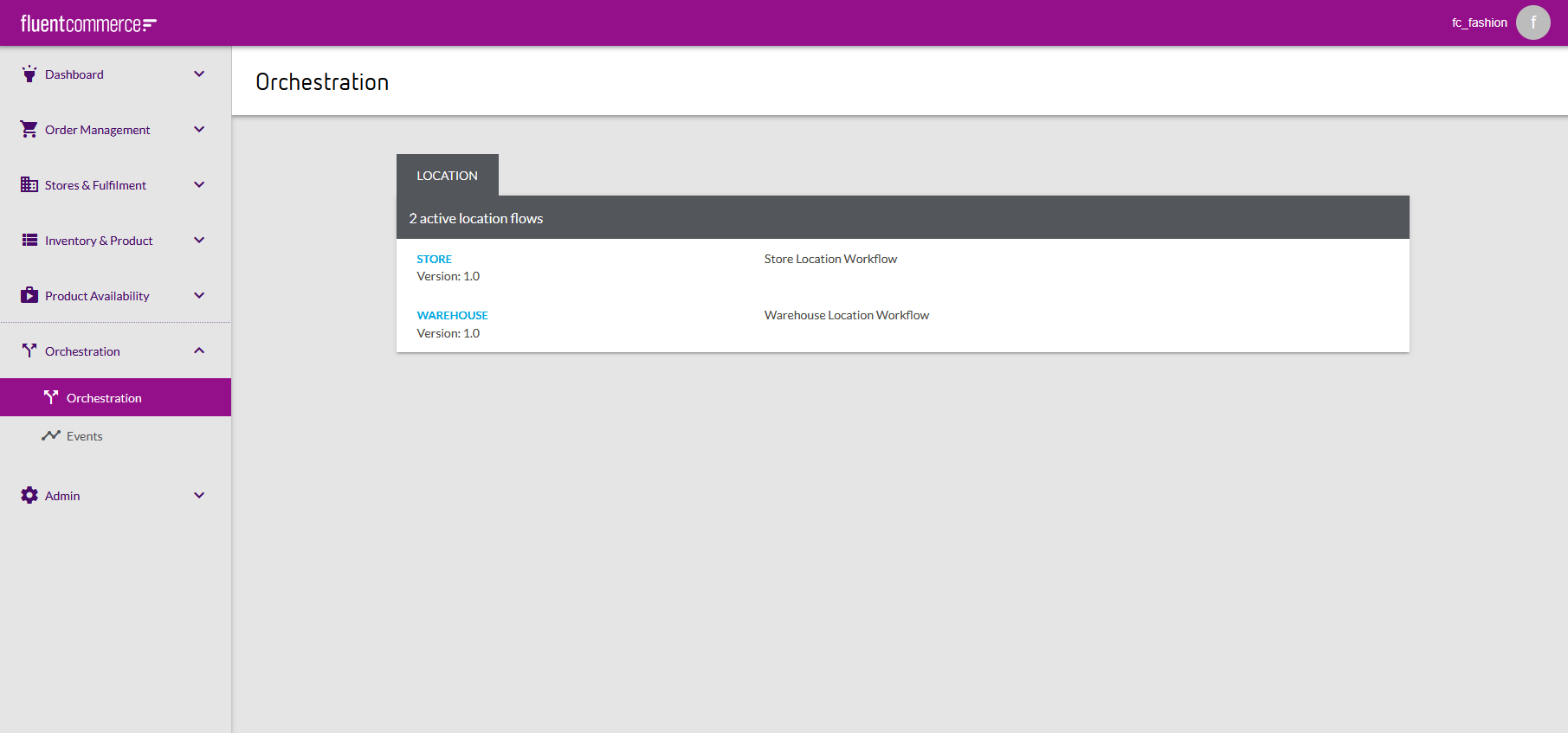Viewport: 1568px width, 733px height.
Task: Click the Admin gear icon
Action: 29,495
